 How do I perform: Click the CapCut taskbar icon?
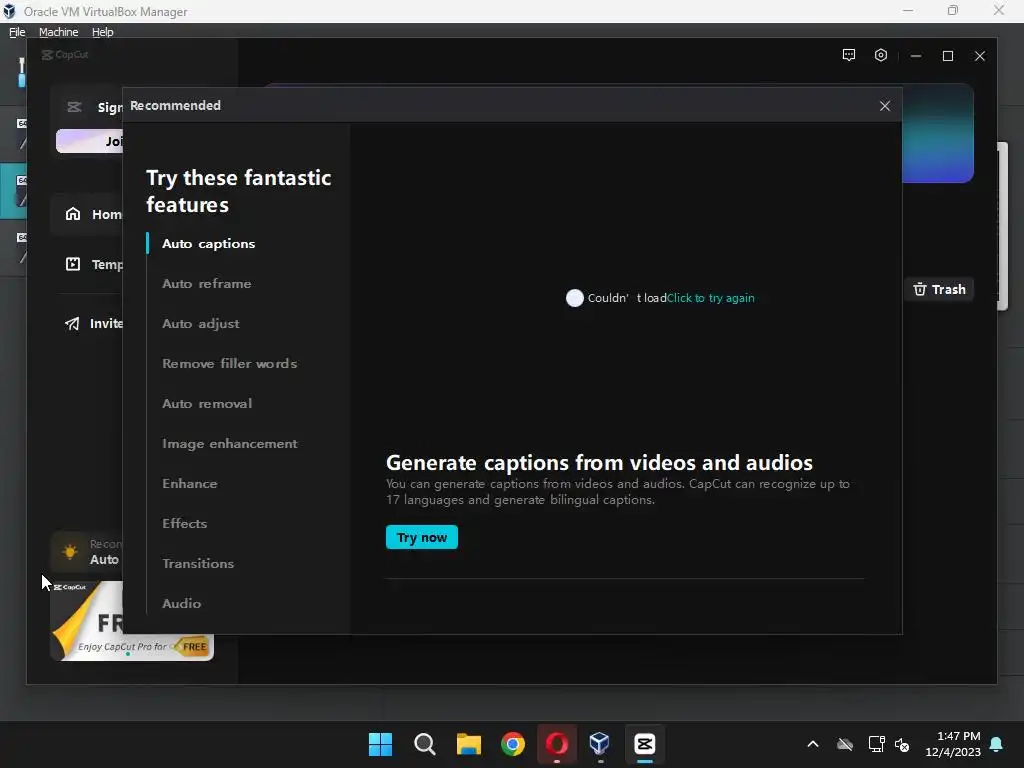click(x=645, y=744)
